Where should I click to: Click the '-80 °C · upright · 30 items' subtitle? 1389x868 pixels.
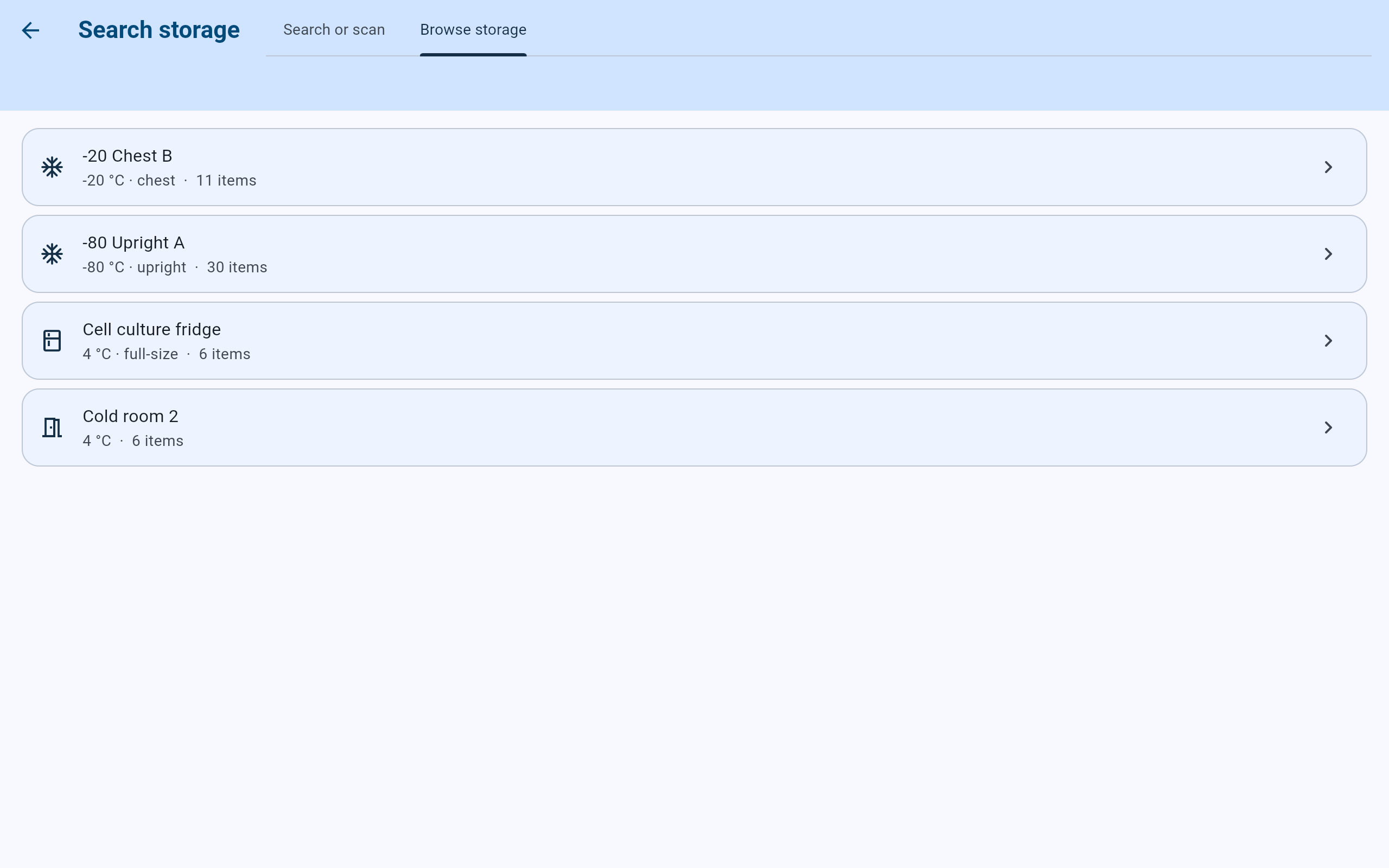[175, 267]
